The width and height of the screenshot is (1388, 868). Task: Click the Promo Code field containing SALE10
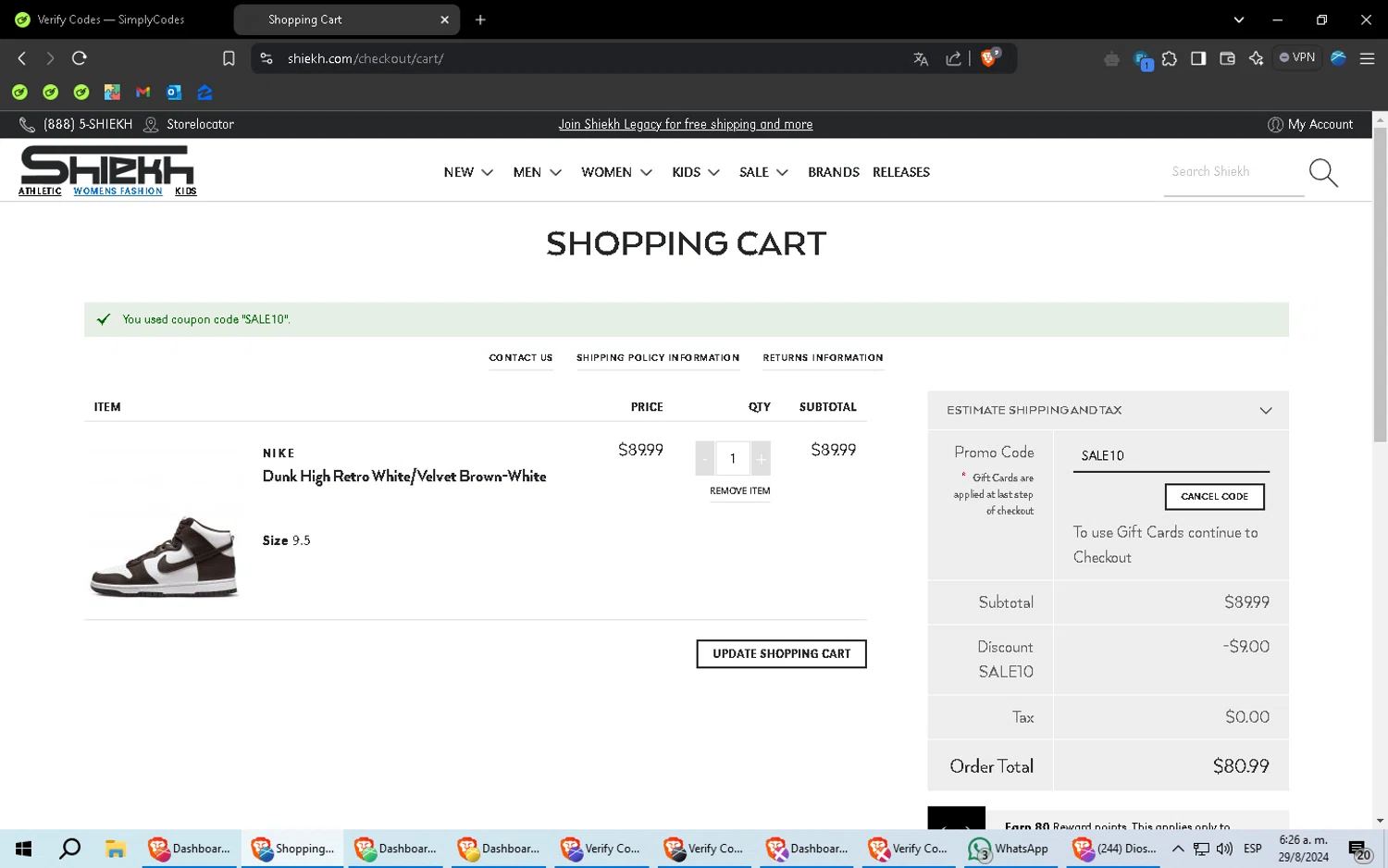pyautogui.click(x=1171, y=455)
